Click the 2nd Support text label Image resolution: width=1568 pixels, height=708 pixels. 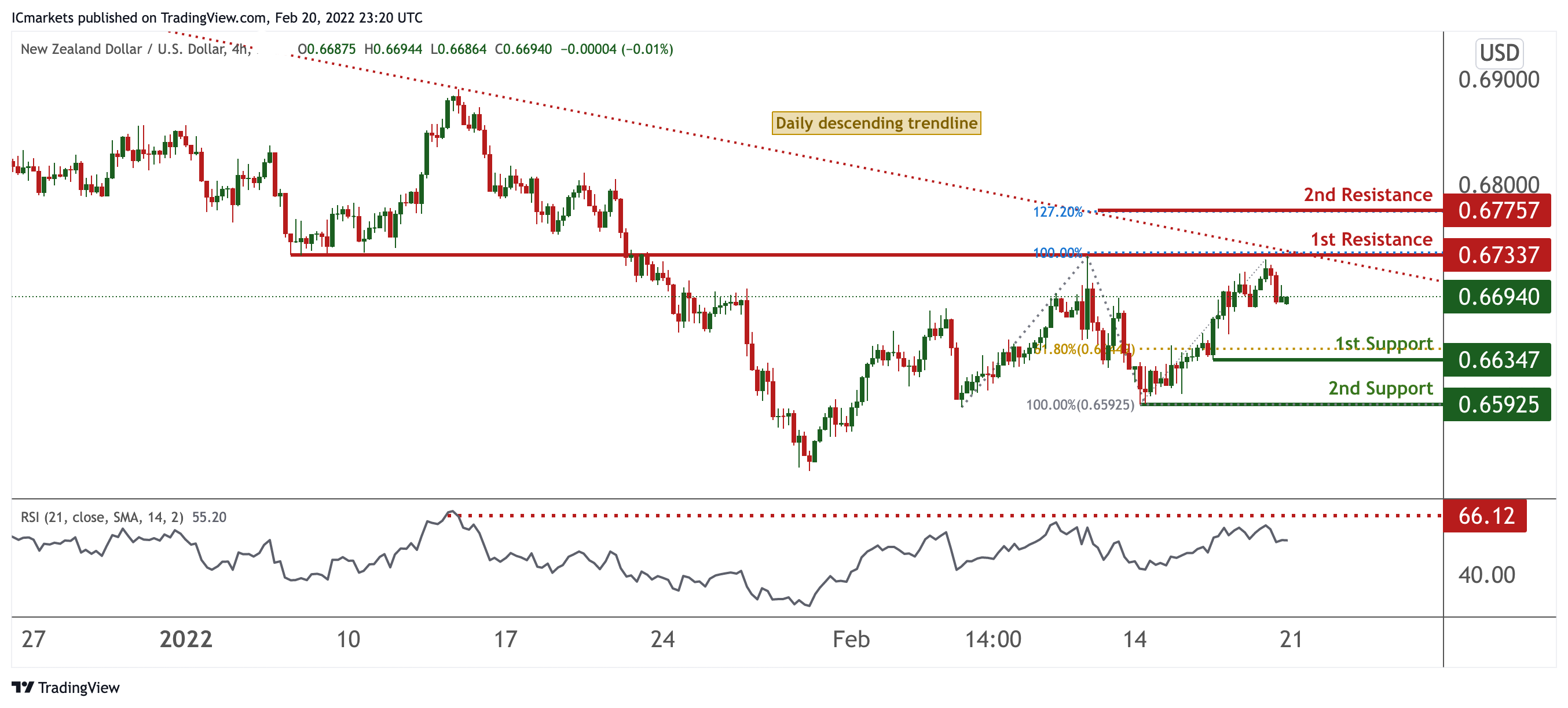coord(1380,388)
